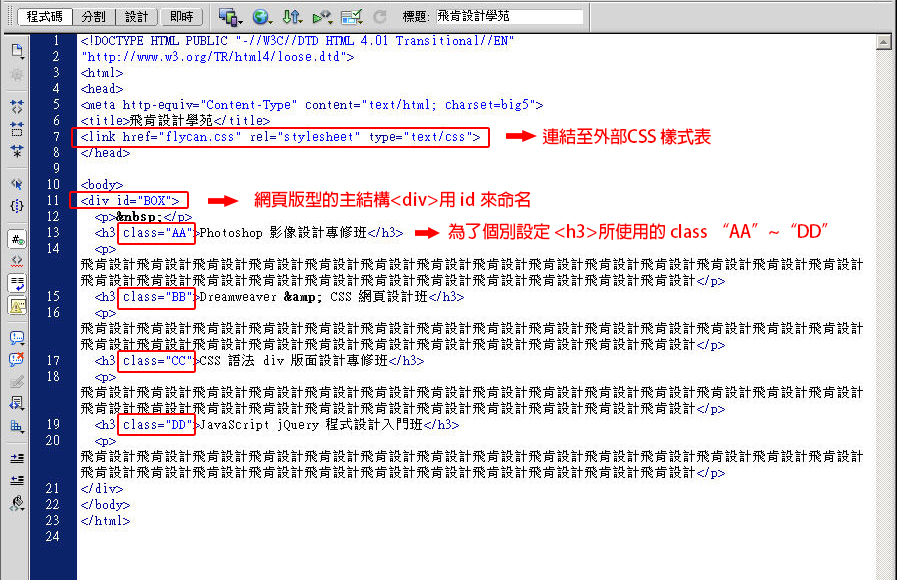Click the outdent code icon
This screenshot has width=897, height=580.
pos(17,480)
